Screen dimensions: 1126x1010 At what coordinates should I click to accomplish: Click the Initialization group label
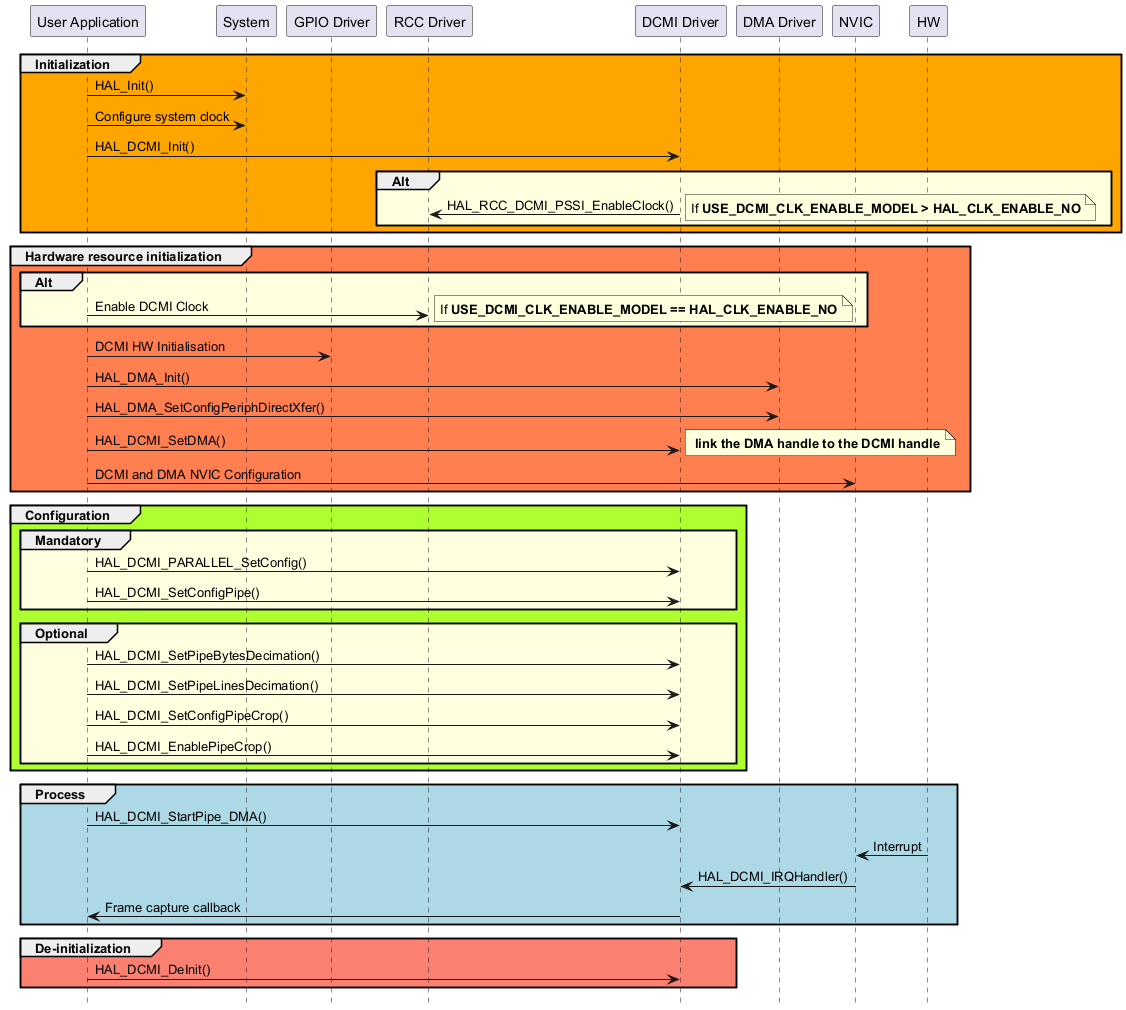tap(73, 65)
